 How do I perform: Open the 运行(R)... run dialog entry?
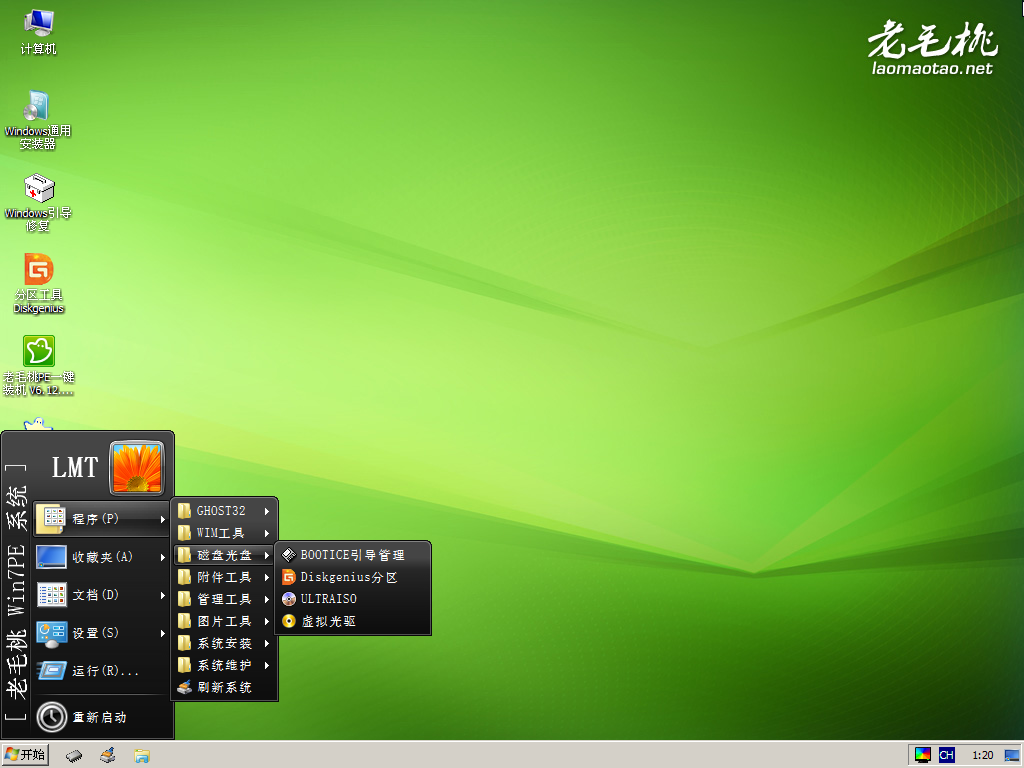[x=102, y=671]
